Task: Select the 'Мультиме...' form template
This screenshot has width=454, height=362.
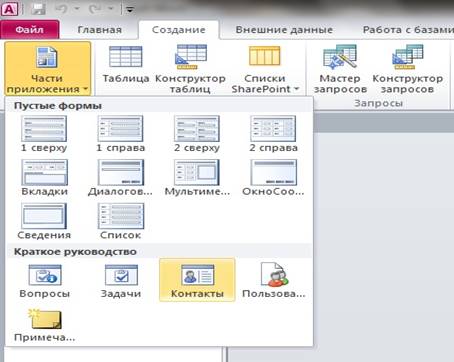Action: (x=197, y=178)
